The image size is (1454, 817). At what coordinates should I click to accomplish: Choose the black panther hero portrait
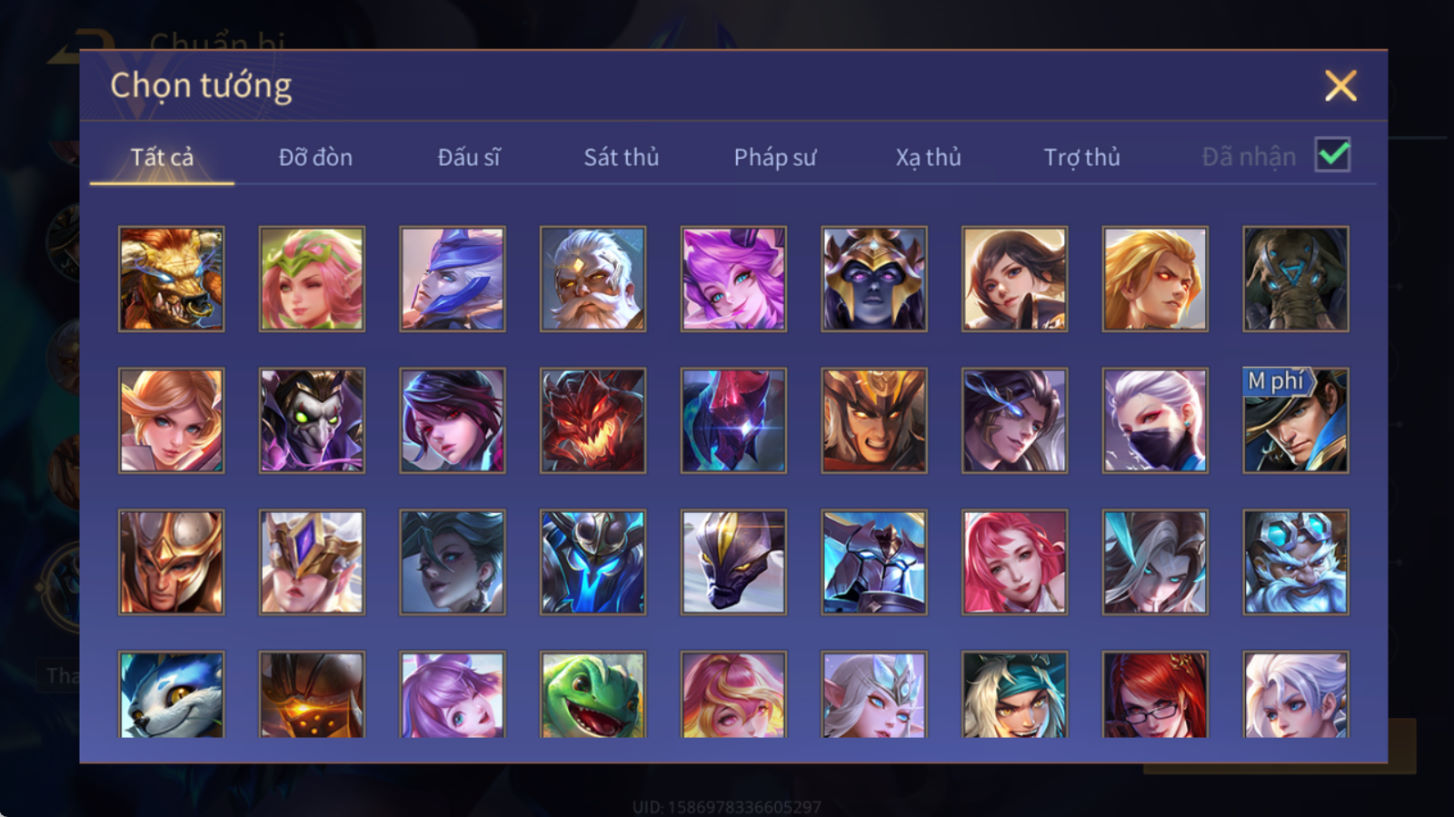734,562
